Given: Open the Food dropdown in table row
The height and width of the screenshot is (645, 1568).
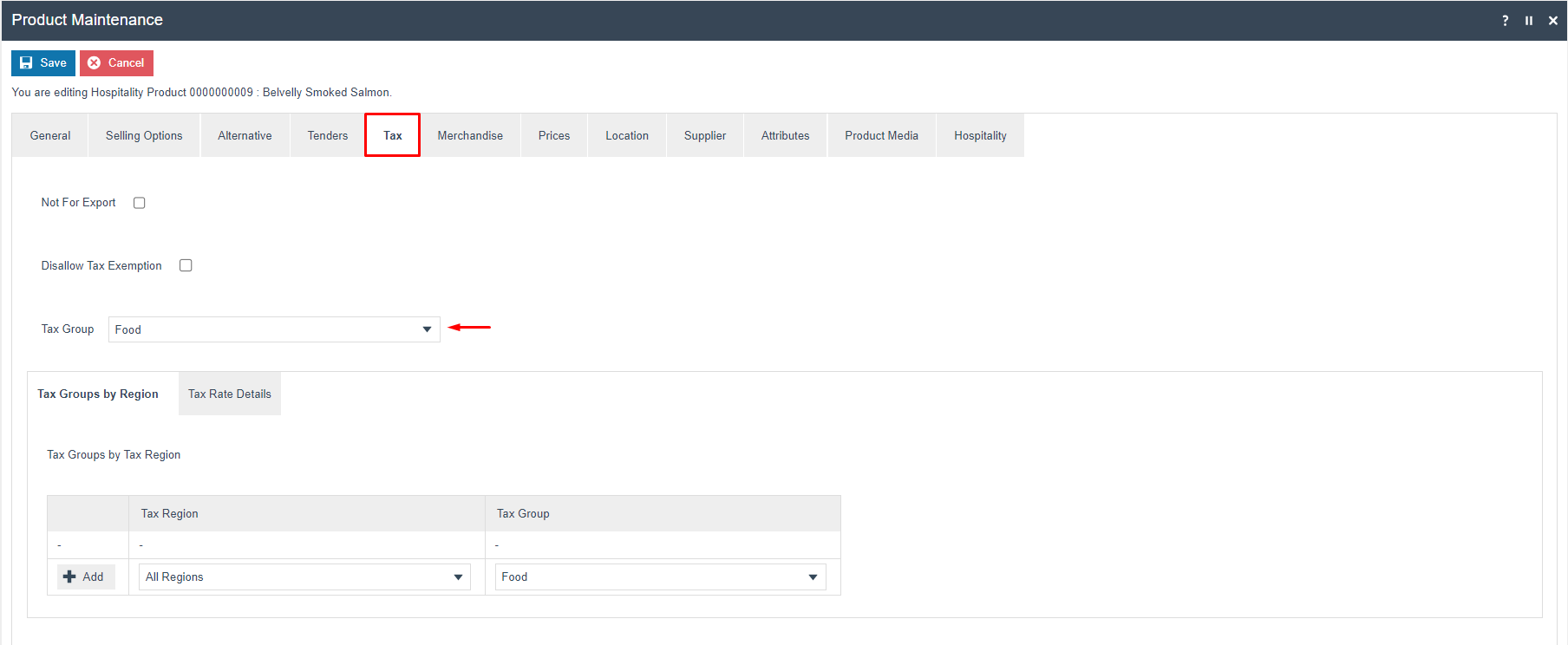Looking at the screenshot, I should pos(660,577).
